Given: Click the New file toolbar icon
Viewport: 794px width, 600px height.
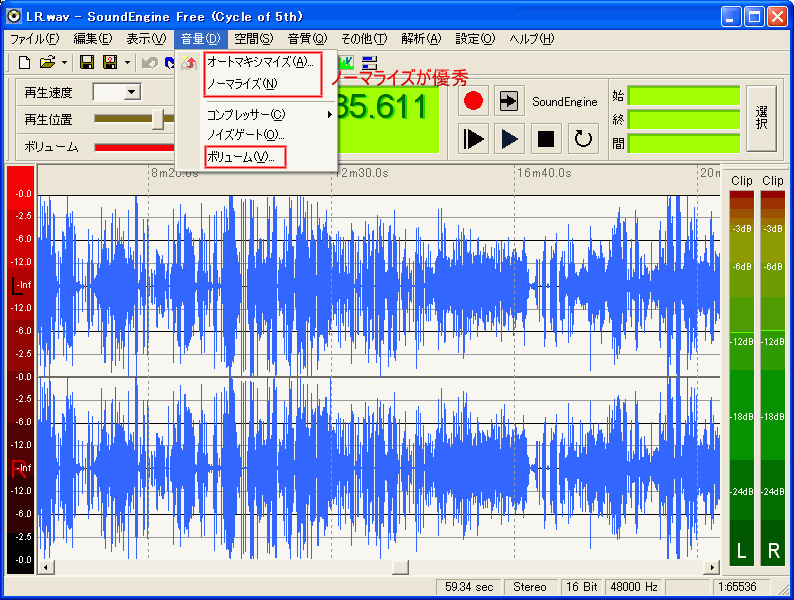Looking at the screenshot, I should click(25, 63).
